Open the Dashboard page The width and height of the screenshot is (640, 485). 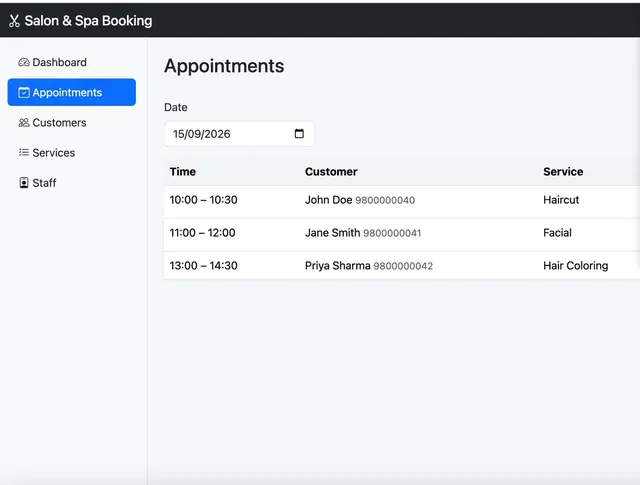click(71, 62)
